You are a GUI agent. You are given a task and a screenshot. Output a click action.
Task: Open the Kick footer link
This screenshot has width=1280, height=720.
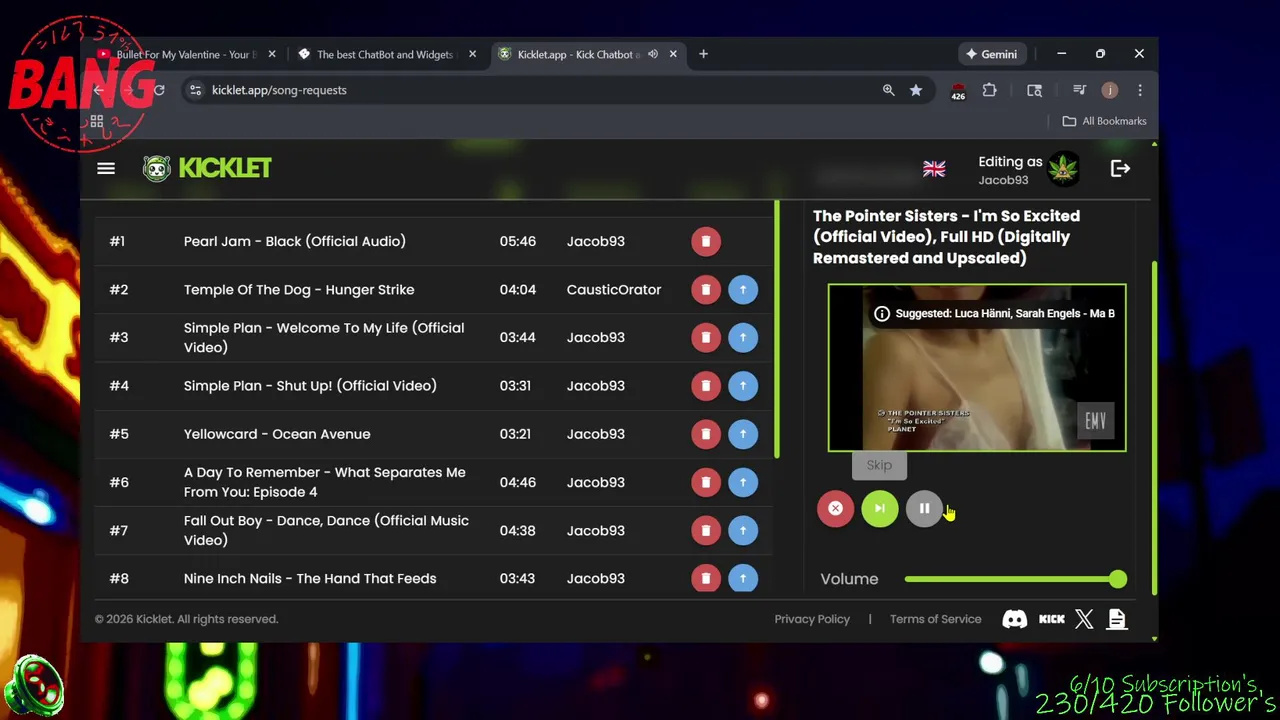(x=1052, y=619)
